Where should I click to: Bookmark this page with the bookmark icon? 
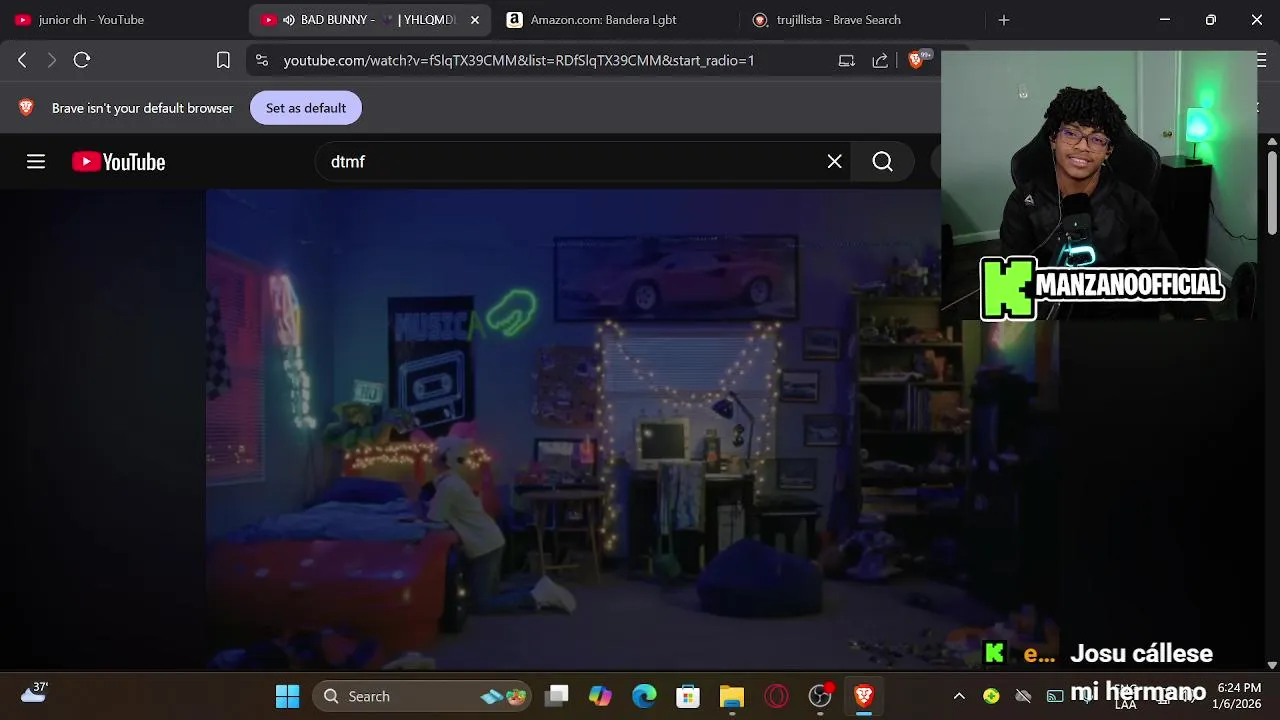tap(223, 60)
